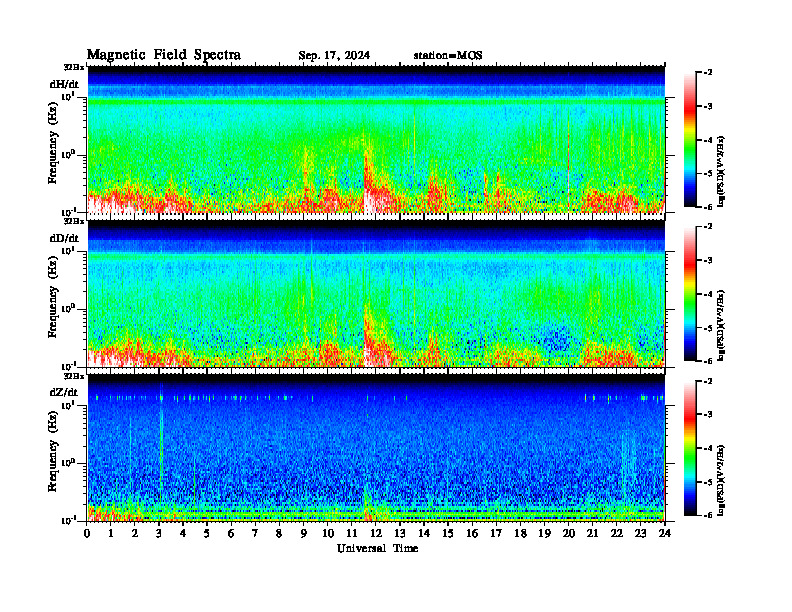792x612 pixels.
Task: Select the dH/dt panel label
Action: [64, 84]
